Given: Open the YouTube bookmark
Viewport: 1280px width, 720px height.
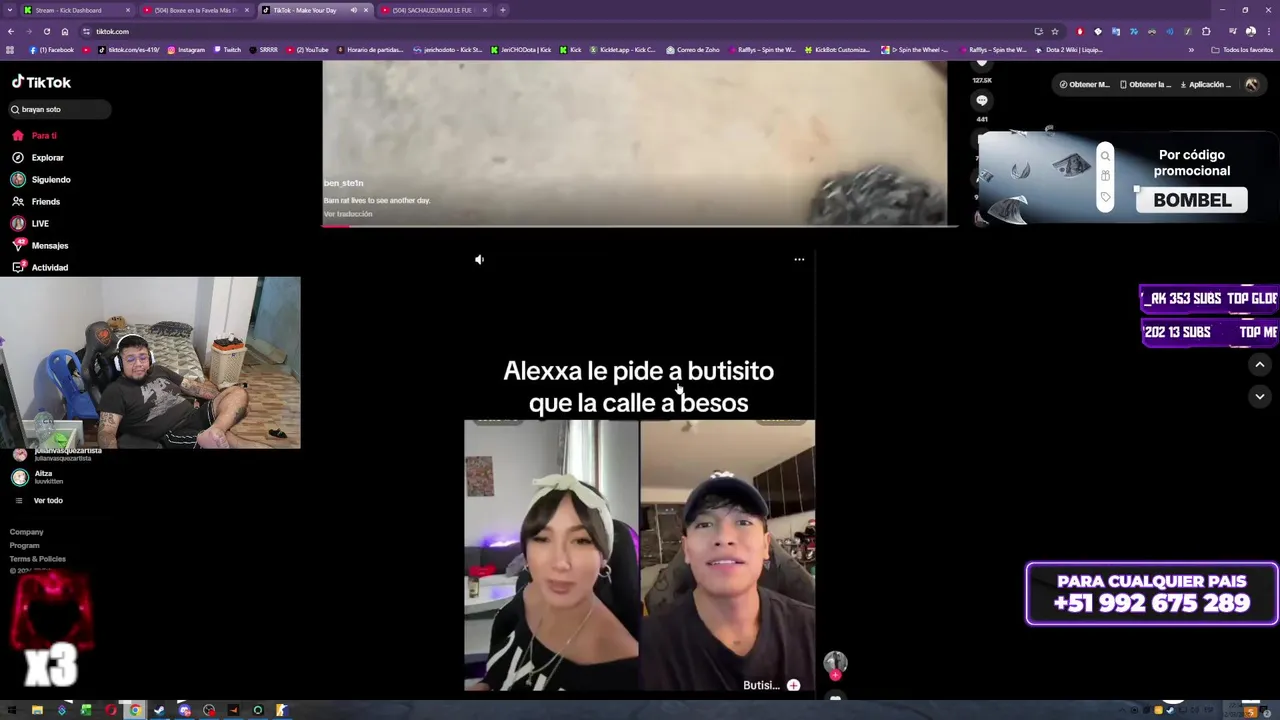Looking at the screenshot, I should pos(307,49).
